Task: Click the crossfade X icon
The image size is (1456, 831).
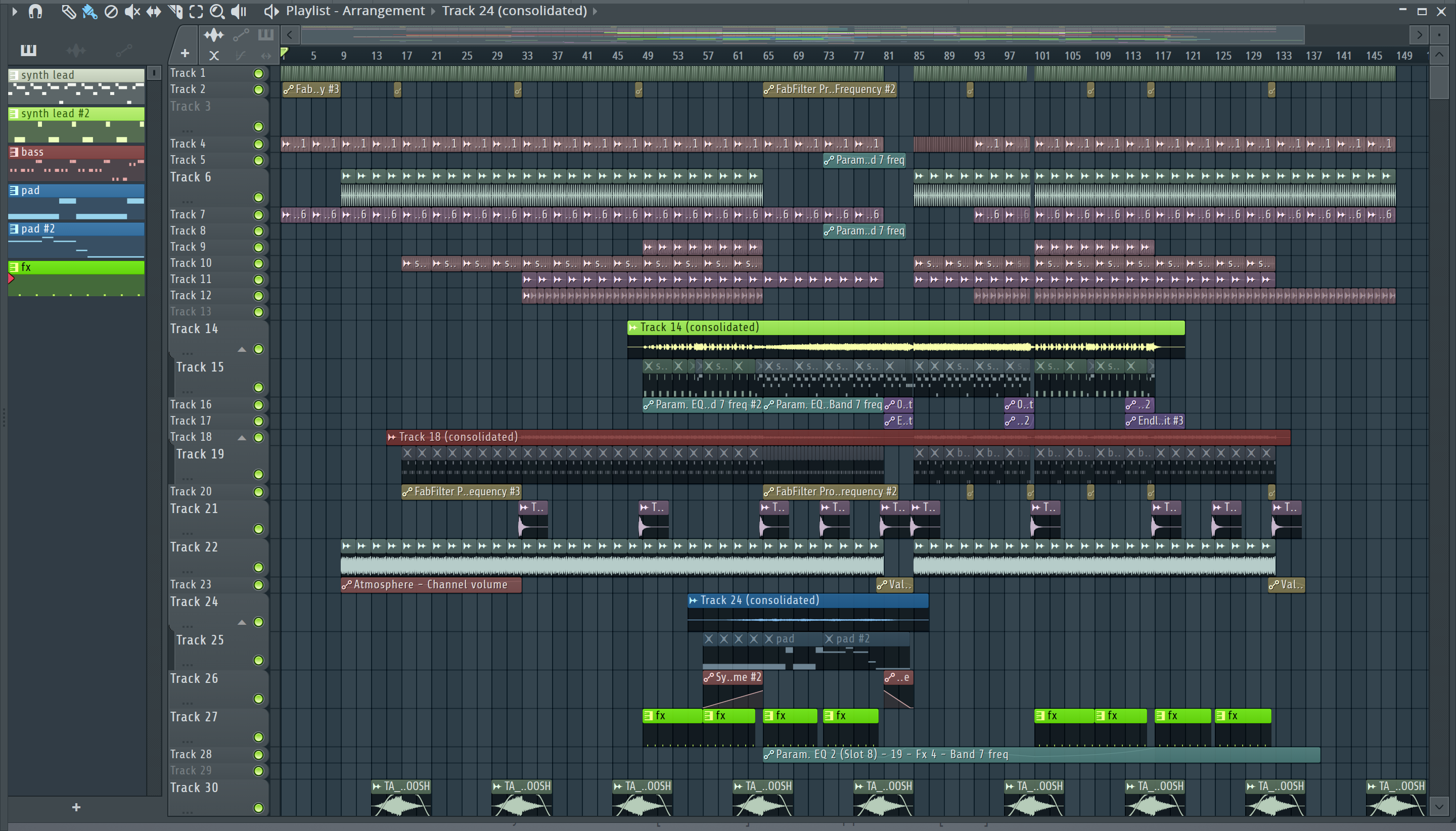Action: click(x=214, y=56)
